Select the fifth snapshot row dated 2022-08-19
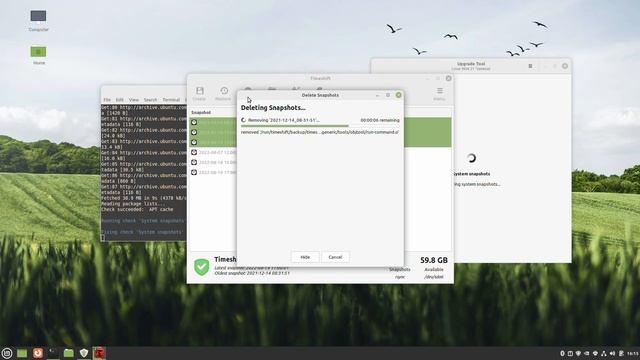The height and width of the screenshot is (360, 640). [213, 162]
